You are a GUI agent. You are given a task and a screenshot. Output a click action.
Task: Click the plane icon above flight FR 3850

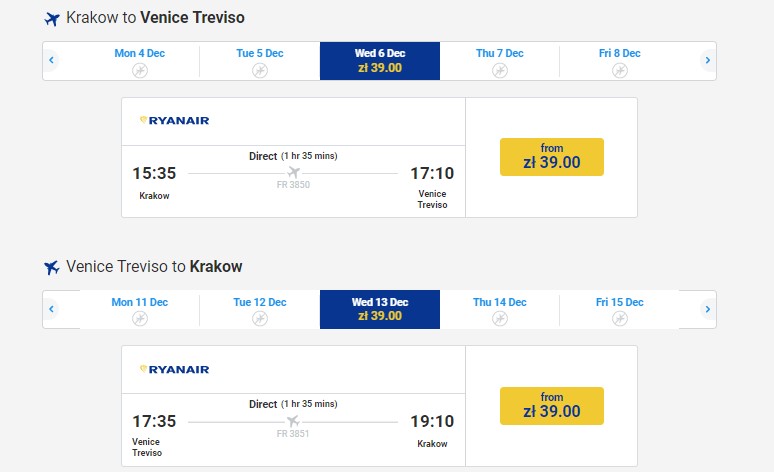click(293, 172)
